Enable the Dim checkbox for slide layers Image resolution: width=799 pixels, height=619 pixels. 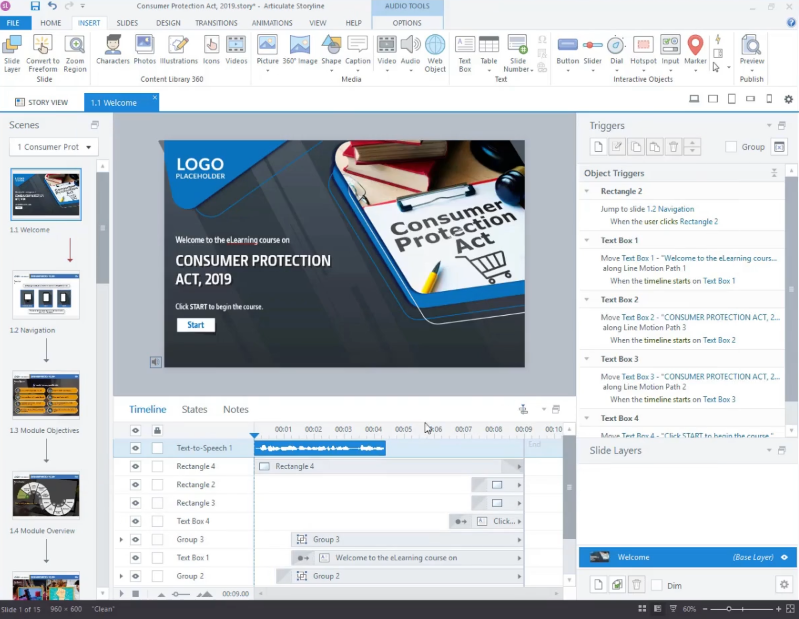point(657,585)
